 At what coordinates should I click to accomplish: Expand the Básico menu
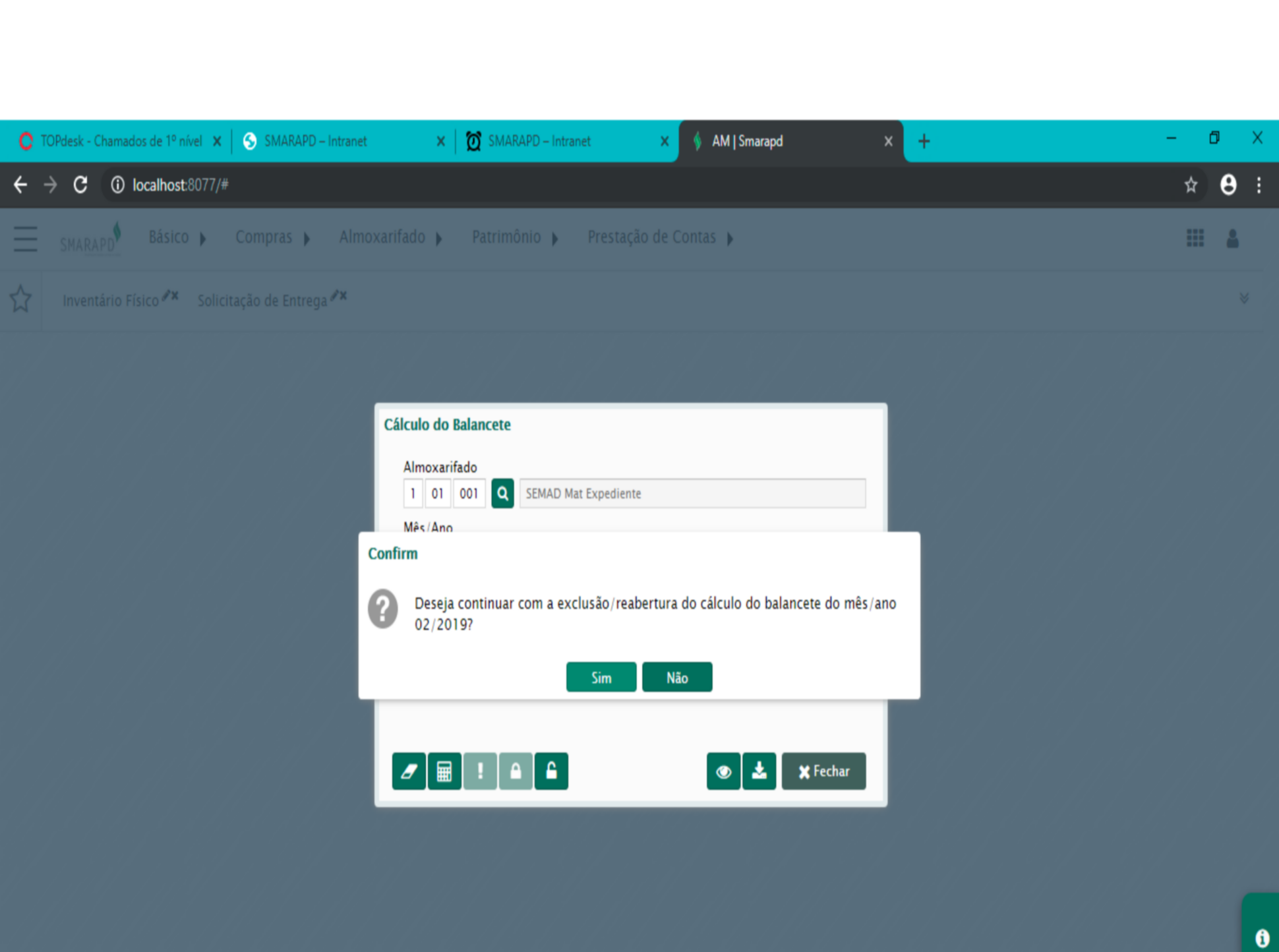177,237
